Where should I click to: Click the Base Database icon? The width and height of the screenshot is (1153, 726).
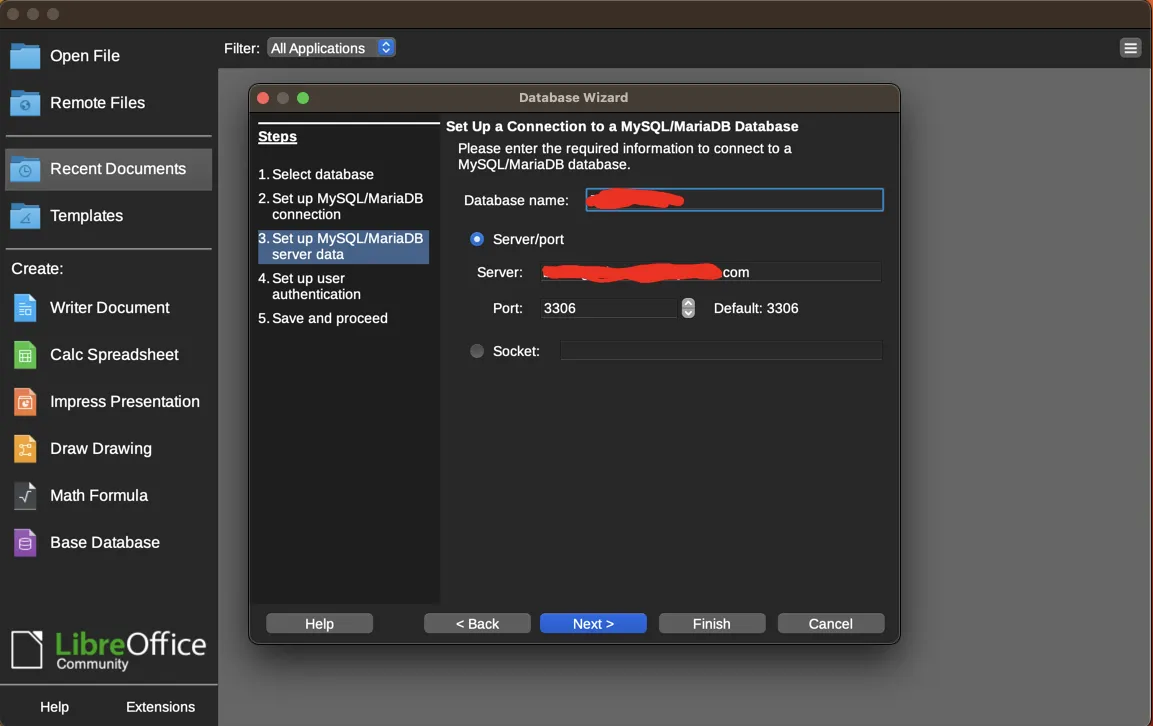25,544
